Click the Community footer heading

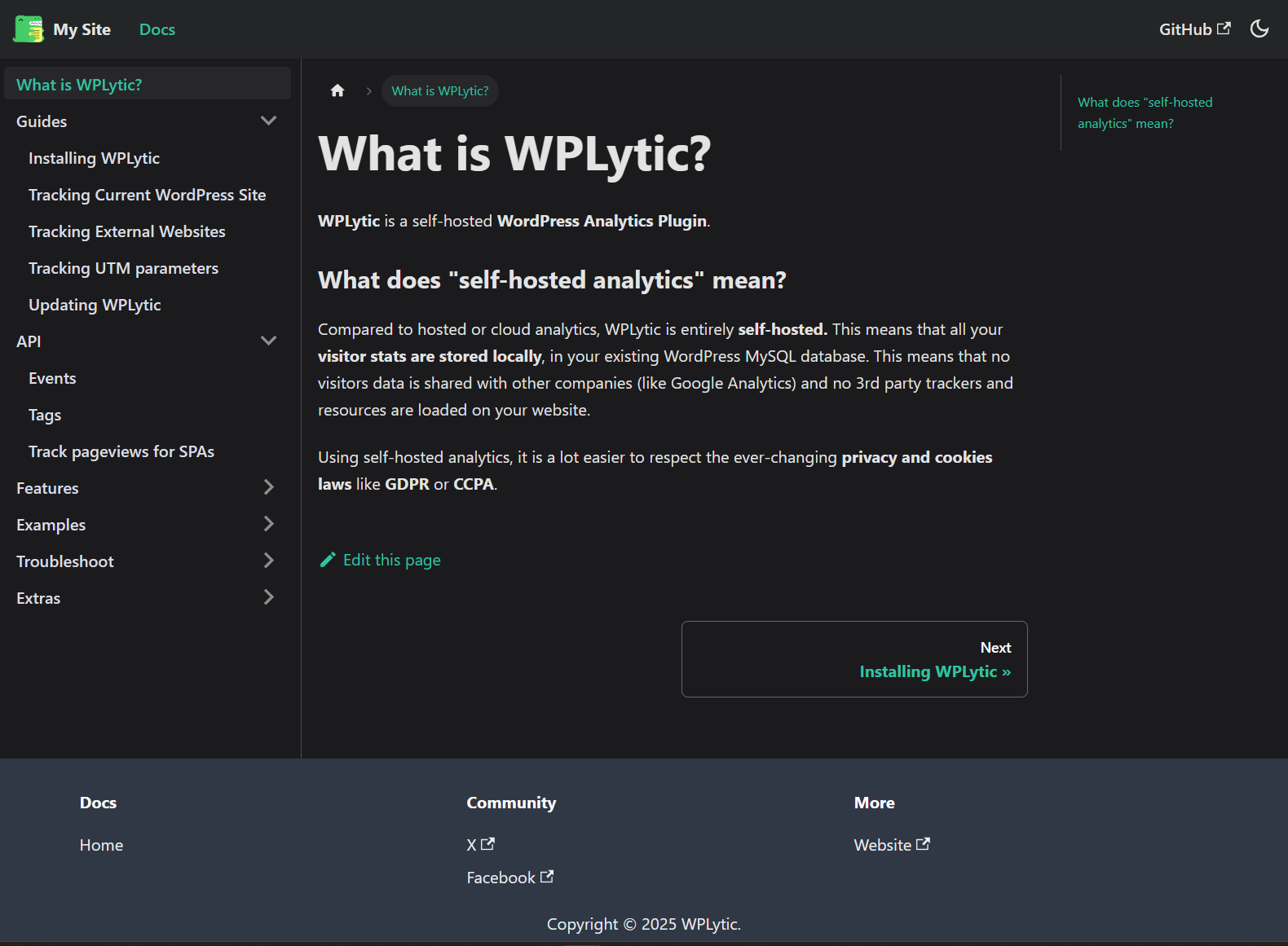[511, 803]
